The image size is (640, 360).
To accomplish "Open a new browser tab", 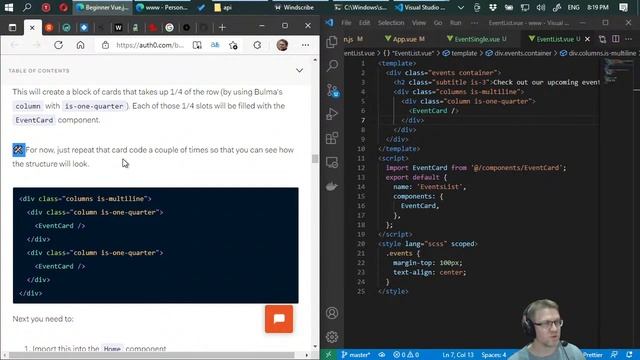I will click(222, 27).
